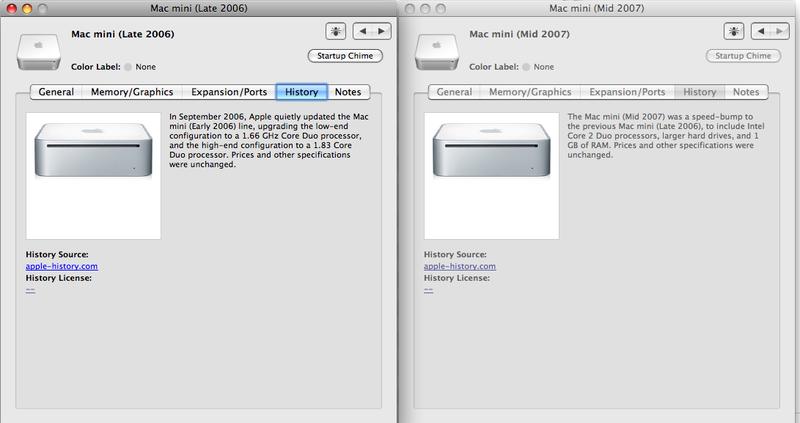800x423 pixels.
Task: Open Color Label selector in Late 2006 window
Action: coord(140,67)
